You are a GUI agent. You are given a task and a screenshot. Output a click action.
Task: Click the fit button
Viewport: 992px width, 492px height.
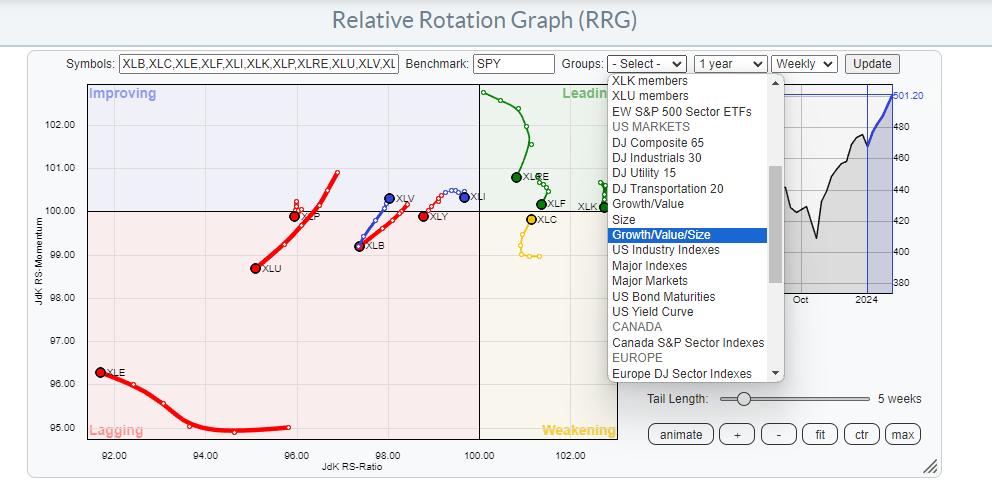[x=821, y=434]
